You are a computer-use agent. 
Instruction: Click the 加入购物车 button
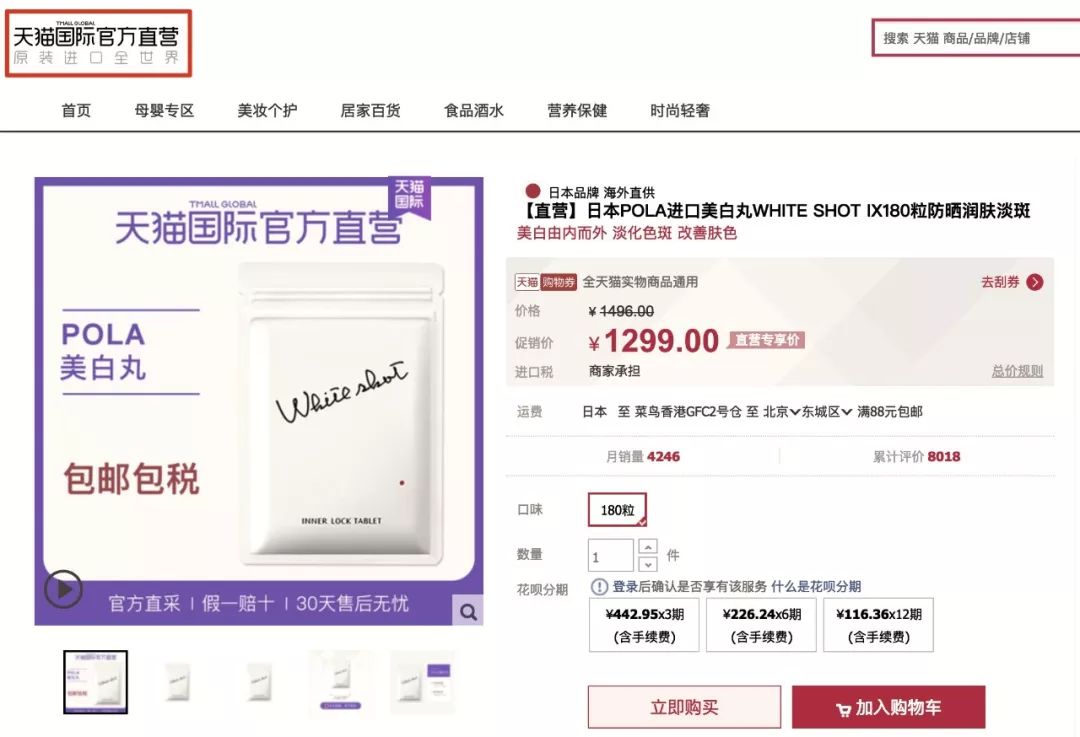(889, 707)
